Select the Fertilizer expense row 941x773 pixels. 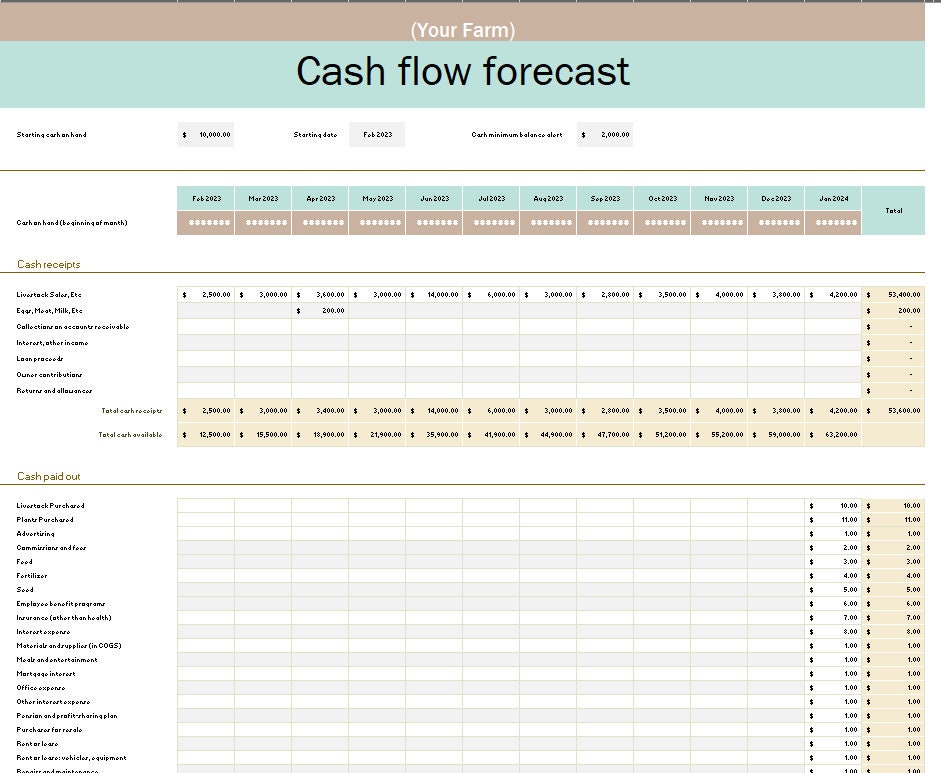(33, 576)
